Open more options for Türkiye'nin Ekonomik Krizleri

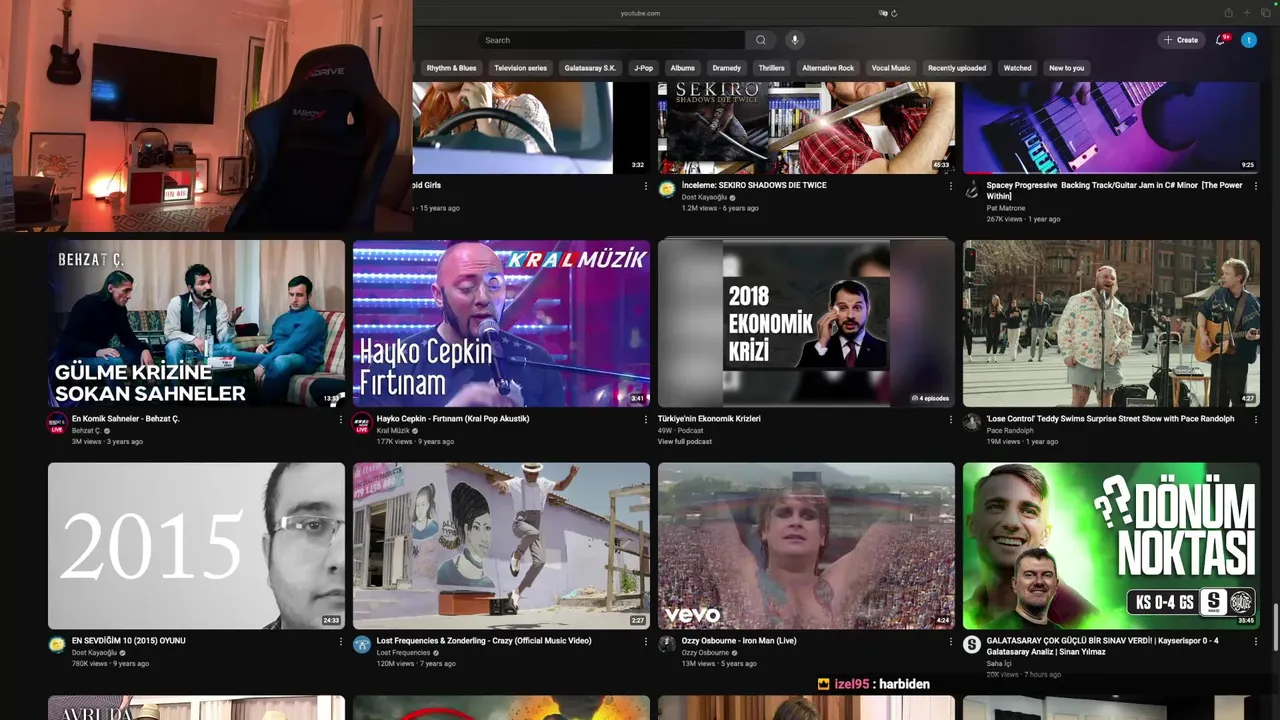[x=950, y=420]
